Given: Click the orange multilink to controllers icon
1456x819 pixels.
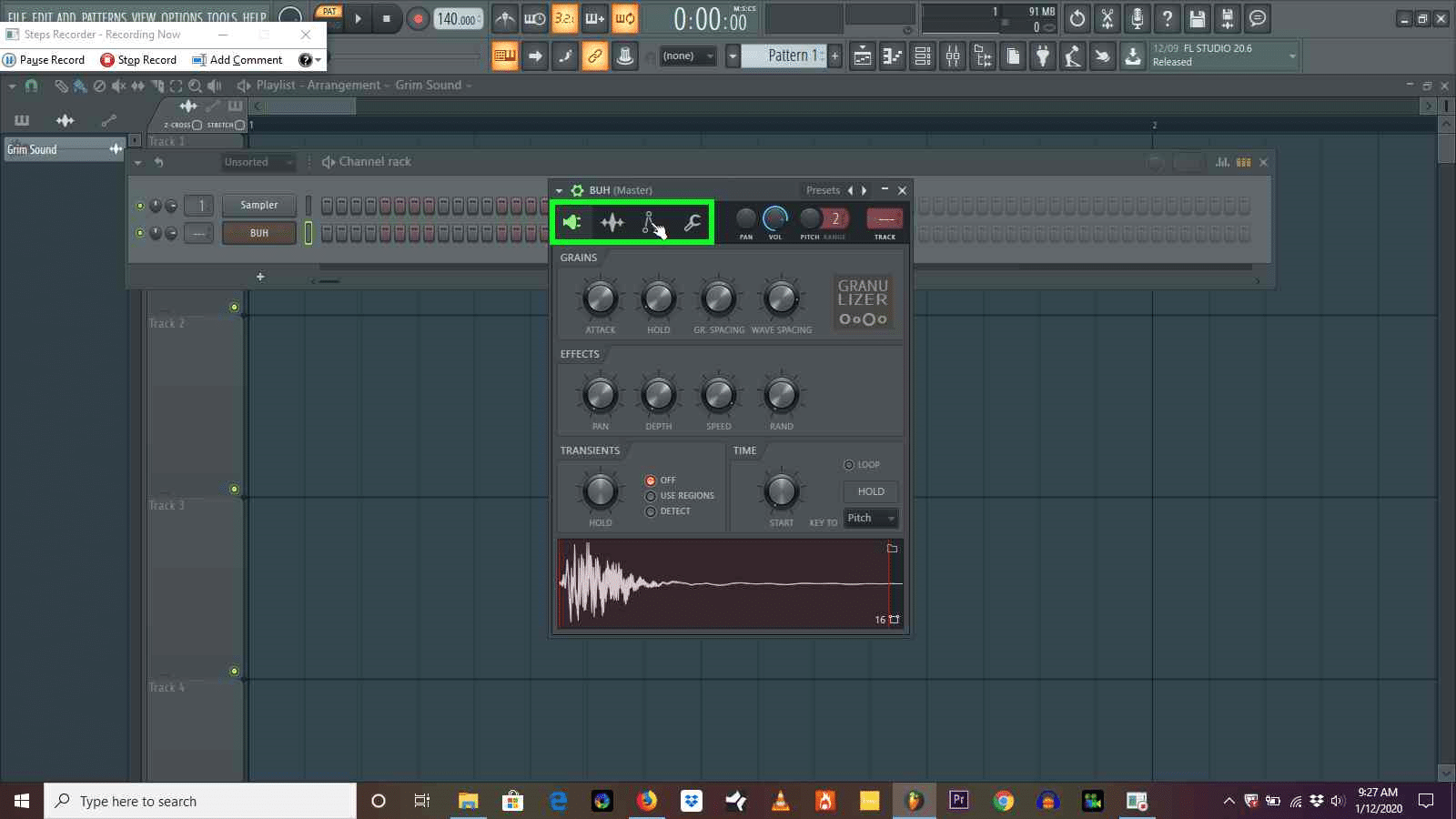Looking at the screenshot, I should [594, 56].
